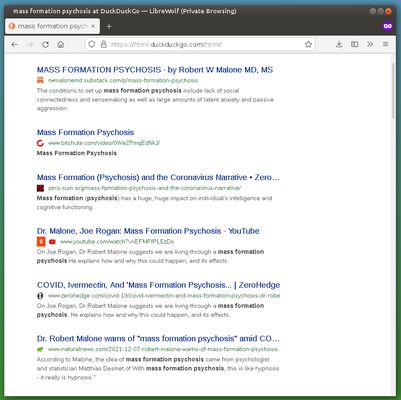This screenshot has width=401, height=400.
Task: Click the DuckDuckGo URL address bar
Action: tap(200, 44)
